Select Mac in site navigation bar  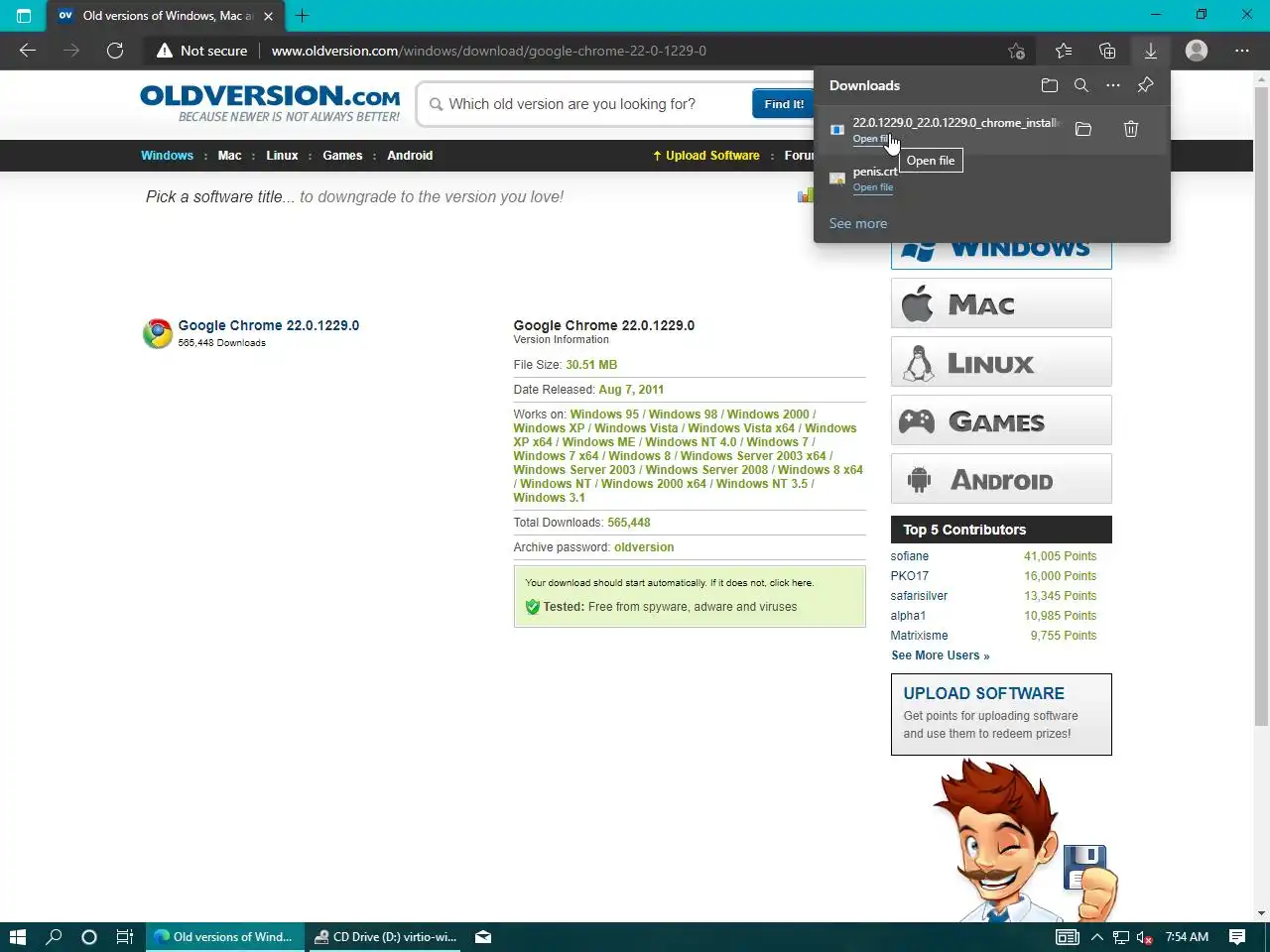(229, 156)
